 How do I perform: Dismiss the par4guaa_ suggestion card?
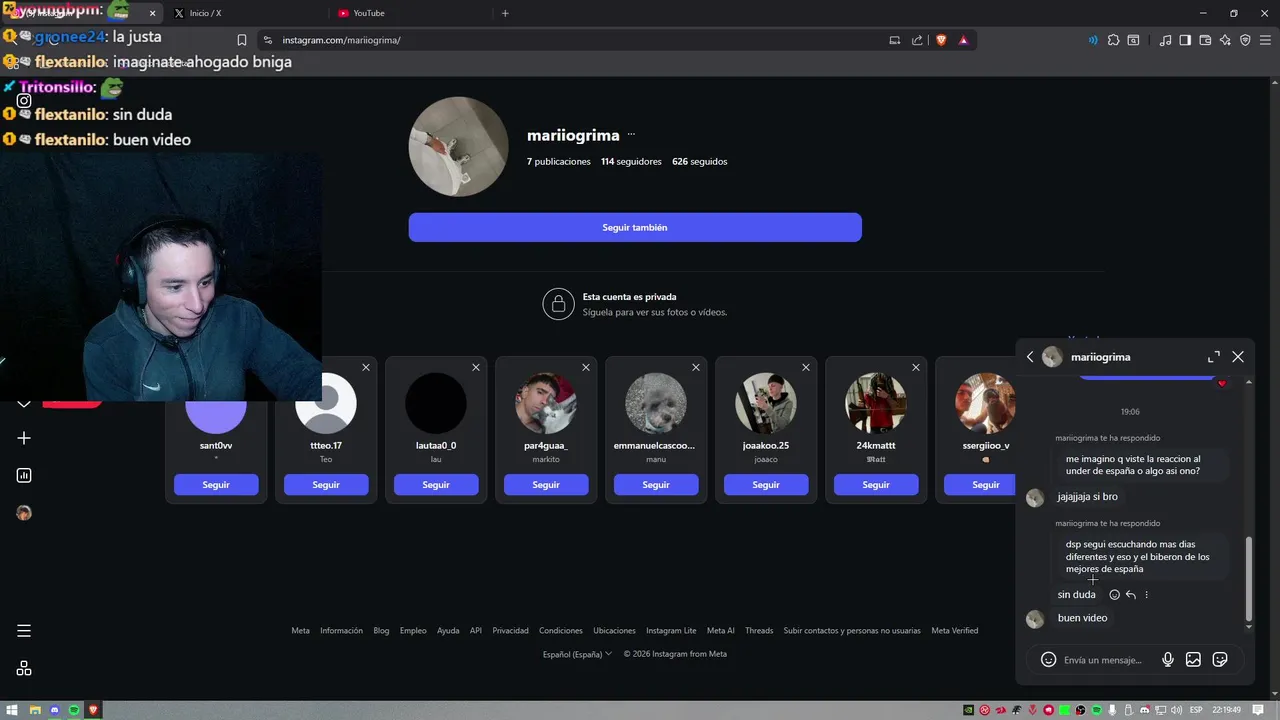[586, 368]
